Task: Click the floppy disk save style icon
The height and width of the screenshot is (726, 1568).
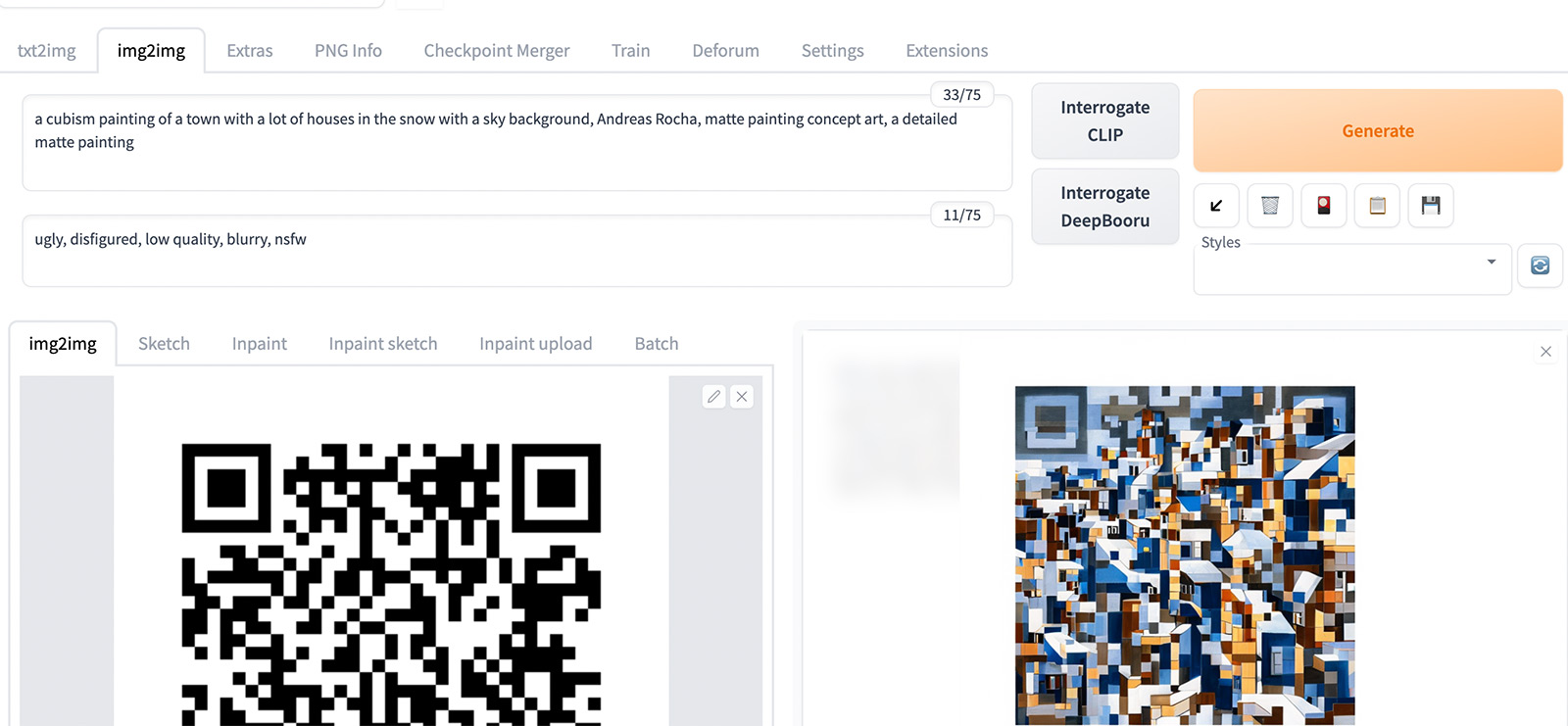Action: click(x=1431, y=206)
